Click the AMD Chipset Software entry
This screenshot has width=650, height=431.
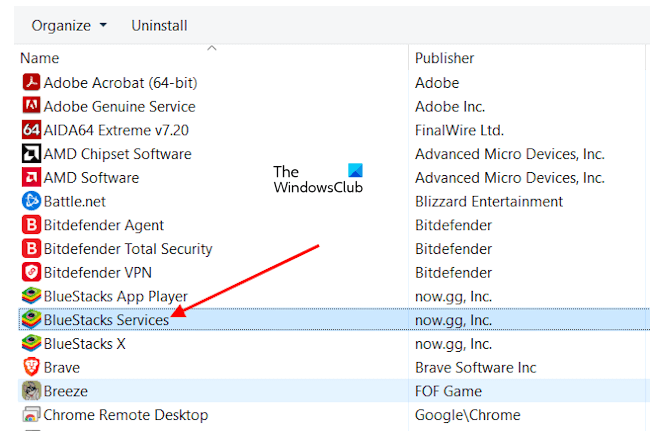coord(118,154)
